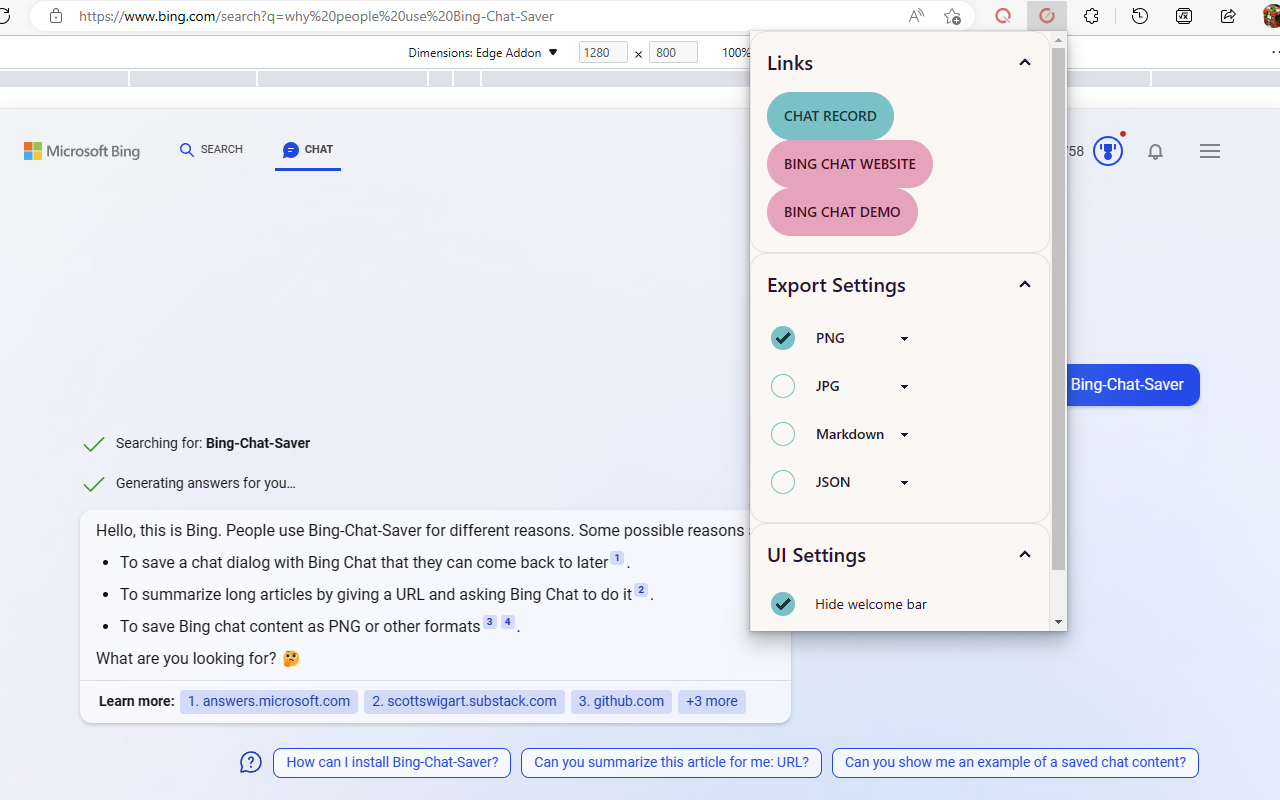Screen dimensions: 1280x800
Task: Click the first red Q extension icon
Action: tap(1003, 16)
